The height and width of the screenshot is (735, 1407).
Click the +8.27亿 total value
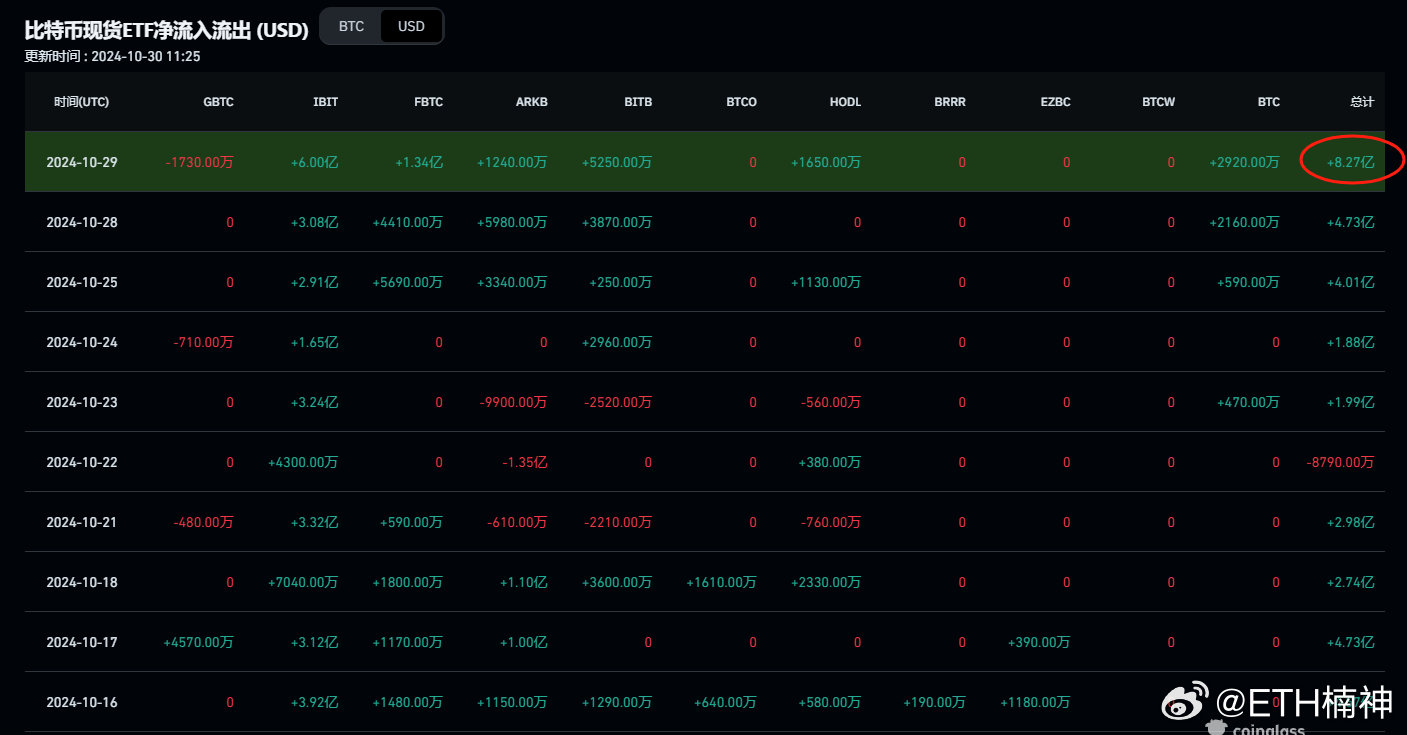tap(1351, 162)
